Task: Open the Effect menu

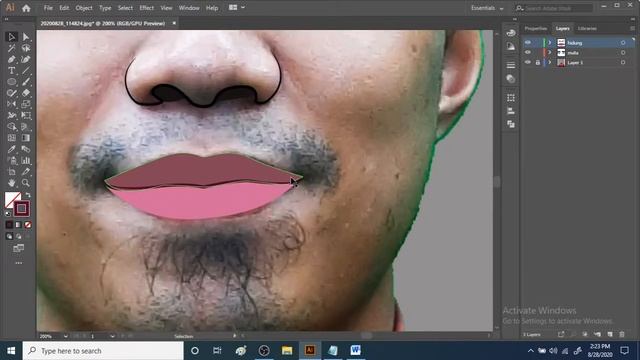Action: pos(146,8)
